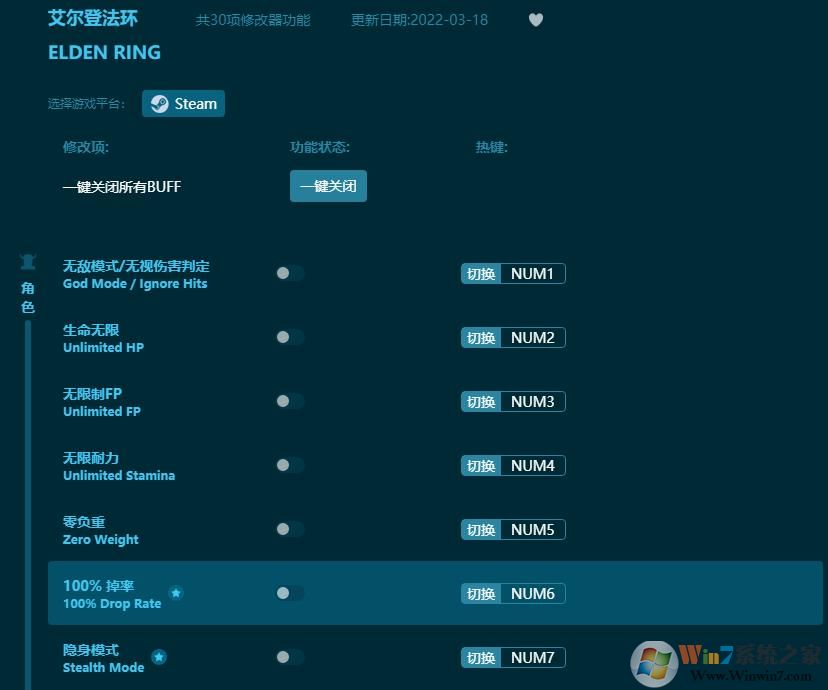The width and height of the screenshot is (828, 690).
Task: Enable the Unlimited FP toggle
Action: 289,401
